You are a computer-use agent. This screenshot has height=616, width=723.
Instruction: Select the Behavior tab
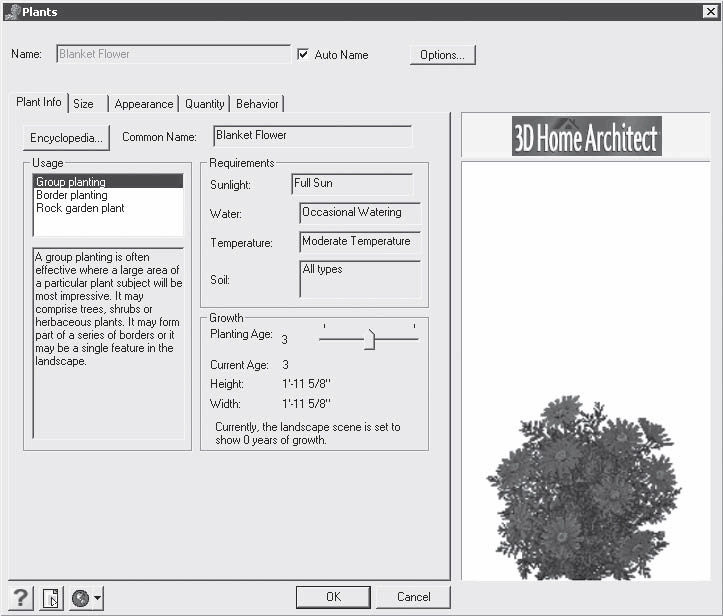tap(257, 104)
